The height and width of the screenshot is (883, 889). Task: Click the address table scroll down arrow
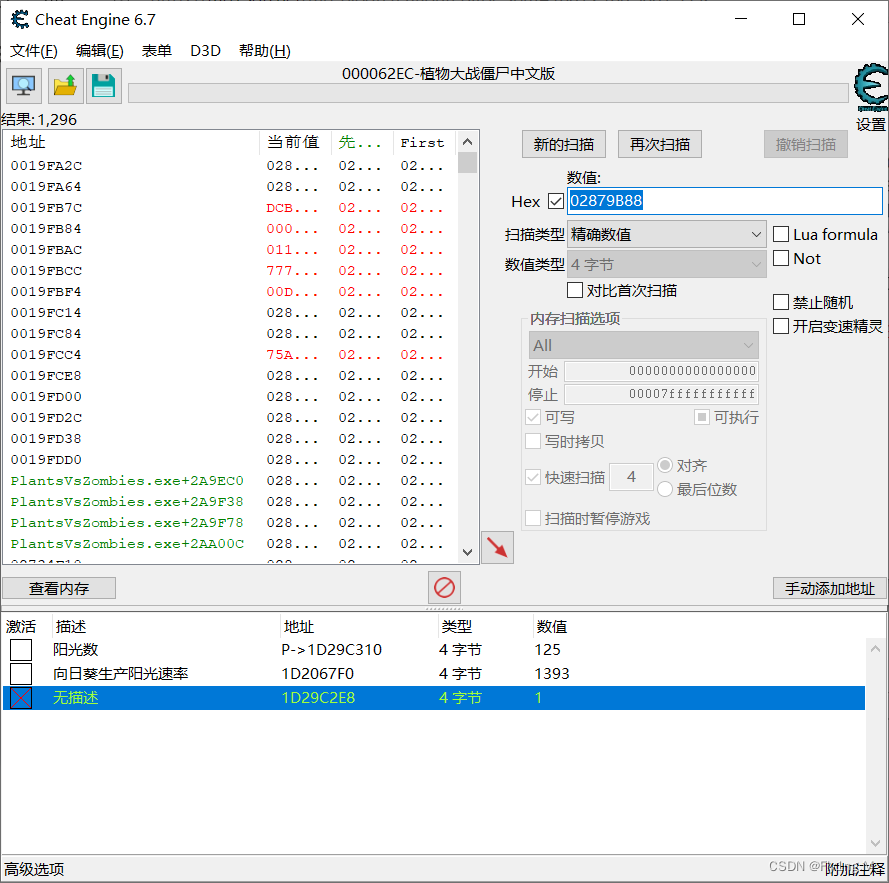(875, 843)
